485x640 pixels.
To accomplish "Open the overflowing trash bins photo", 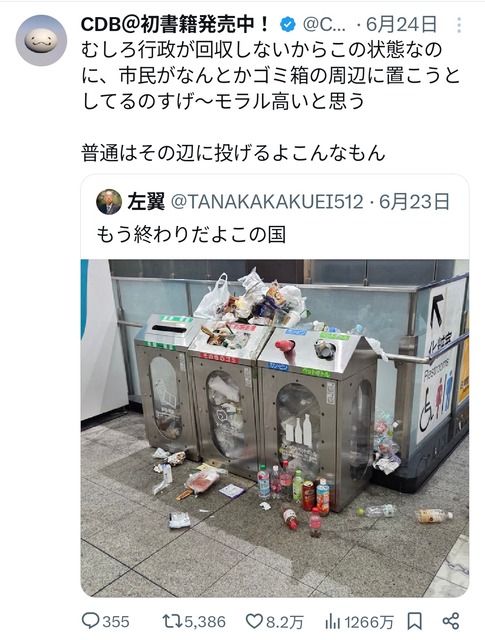I will pos(275,428).
